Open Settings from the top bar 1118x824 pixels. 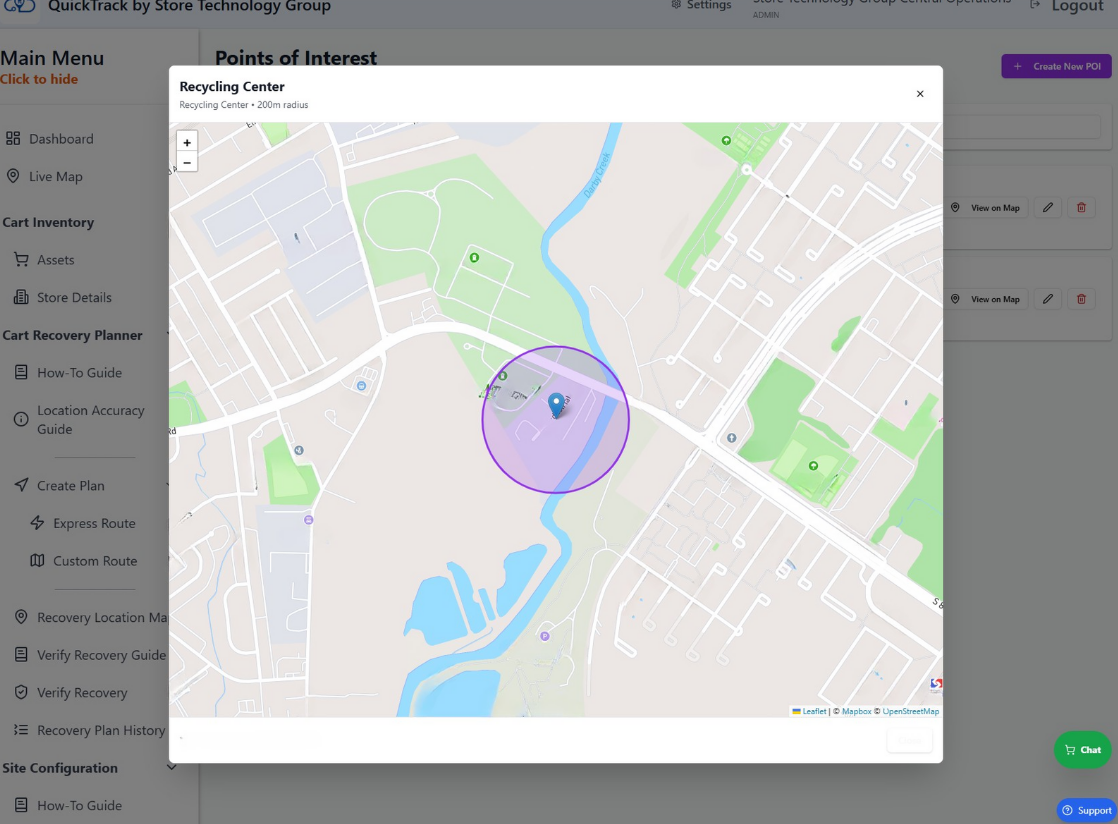(x=701, y=5)
